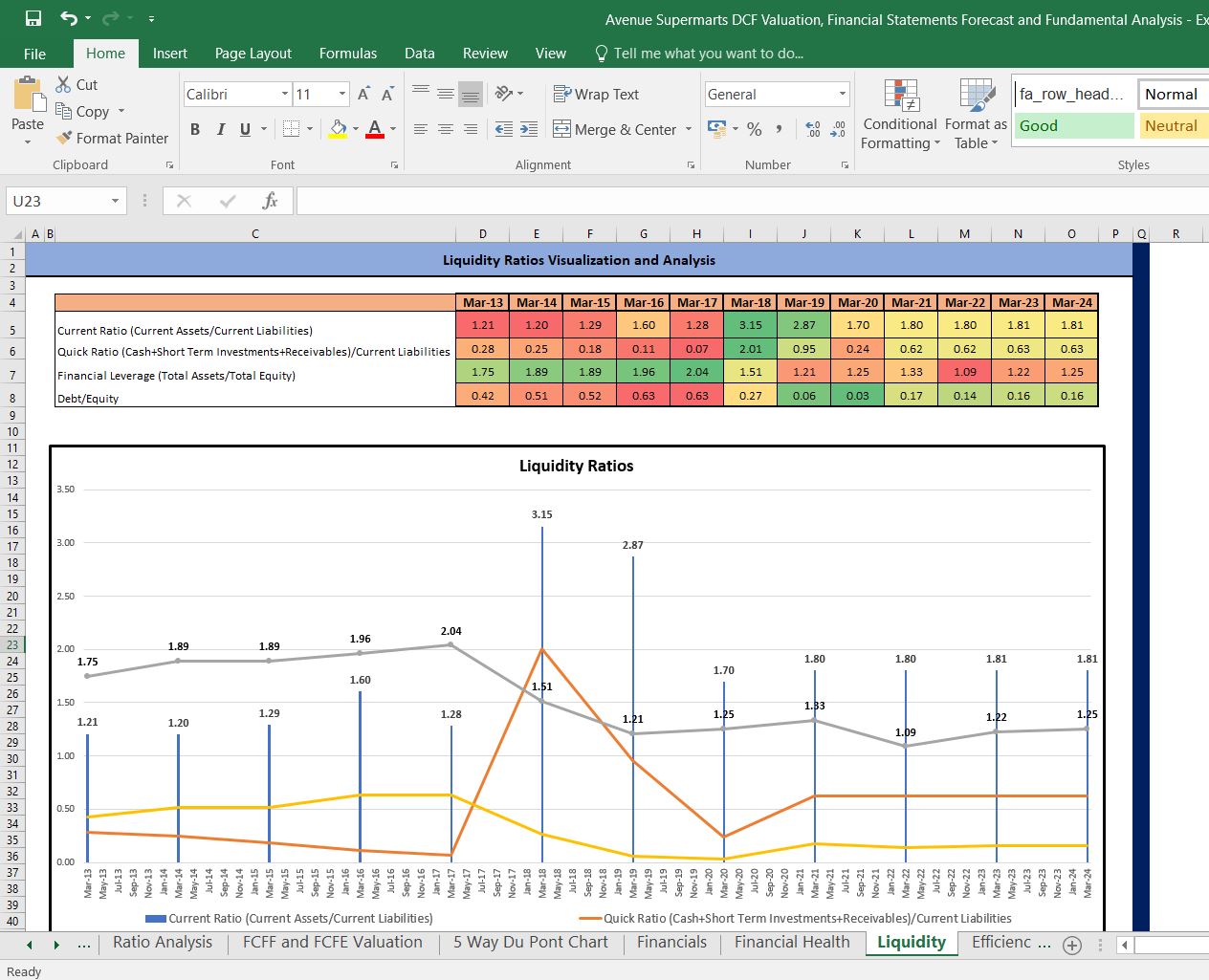Open Format as Table menu
Image resolution: width=1209 pixels, height=980 pixels.
click(x=976, y=114)
